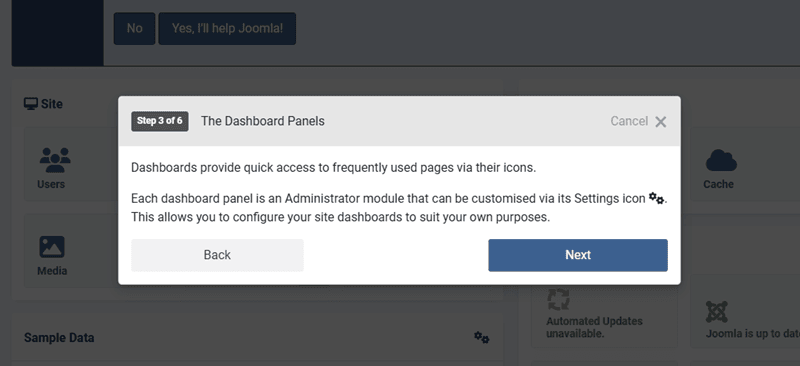The height and width of the screenshot is (366, 800).
Task: Click The Dashboard Panels title text
Action: coord(263,121)
